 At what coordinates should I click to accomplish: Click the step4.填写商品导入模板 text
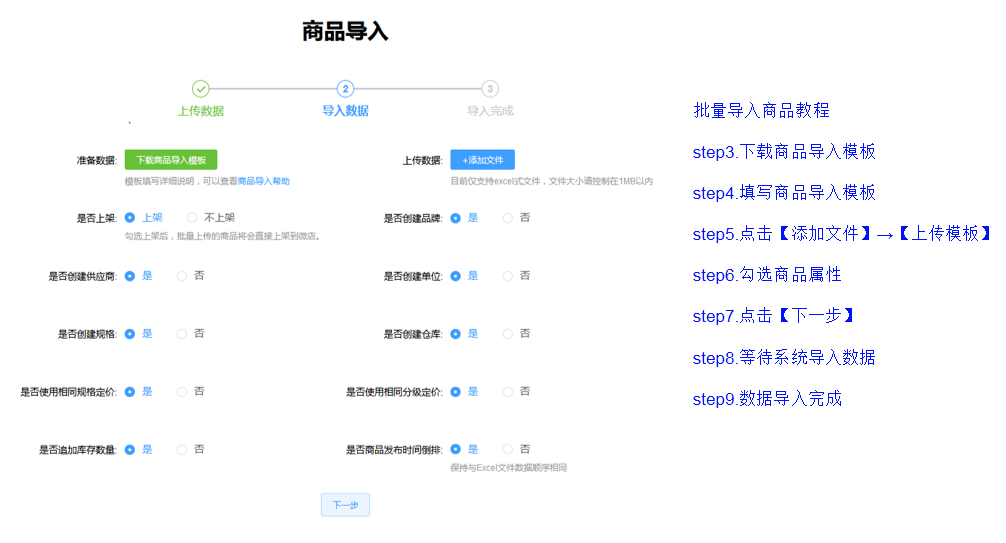(x=784, y=193)
